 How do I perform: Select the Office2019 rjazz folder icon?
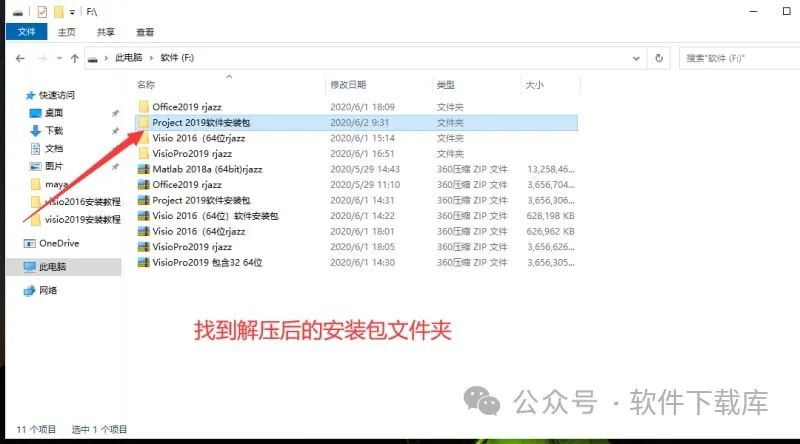143,107
